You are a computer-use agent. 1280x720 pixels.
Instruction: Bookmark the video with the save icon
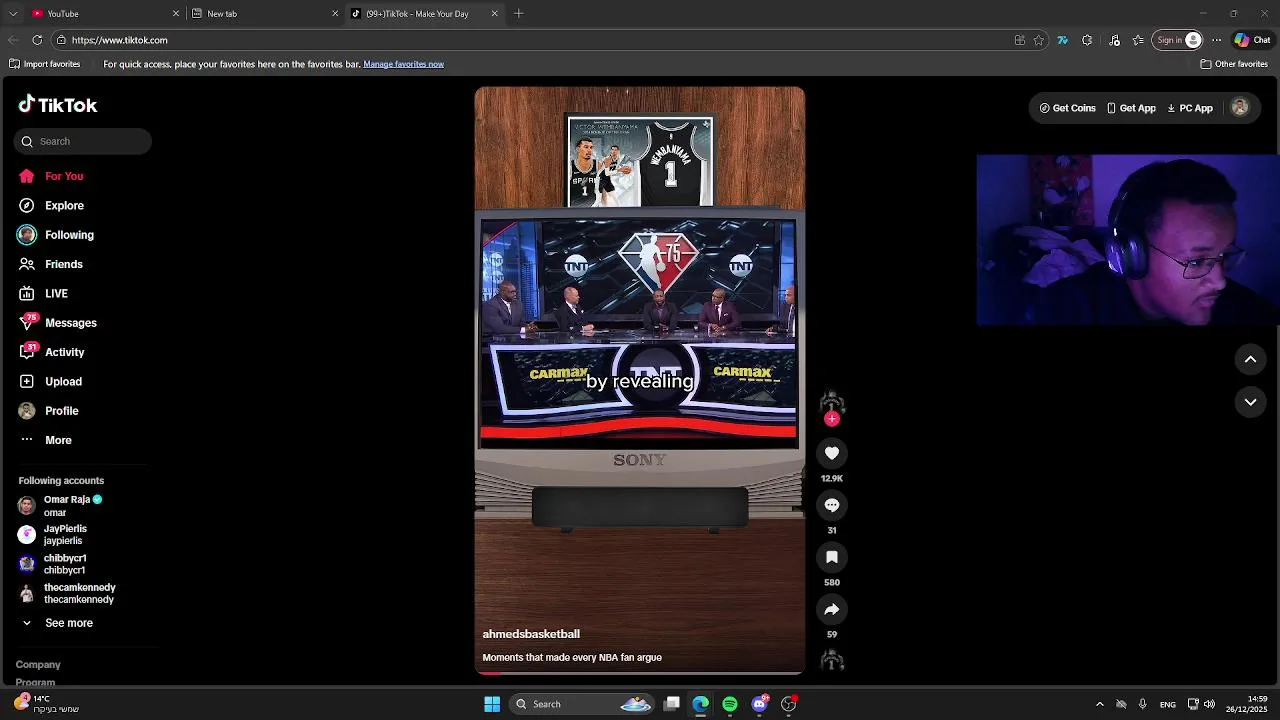tap(832, 557)
